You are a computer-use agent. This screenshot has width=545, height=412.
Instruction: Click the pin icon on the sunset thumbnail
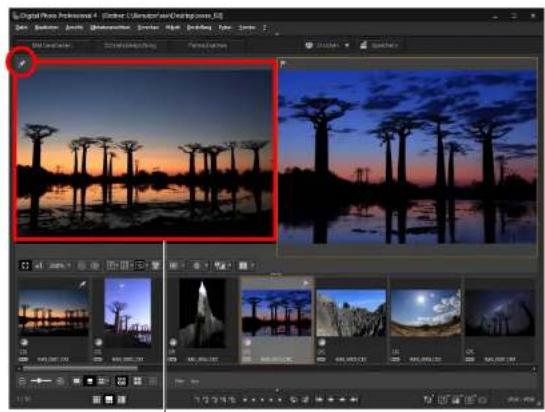(x=82, y=285)
